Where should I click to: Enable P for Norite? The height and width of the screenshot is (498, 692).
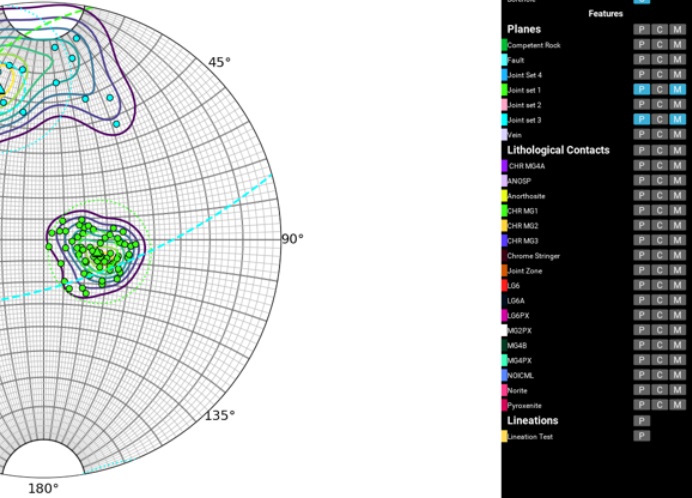click(x=641, y=390)
